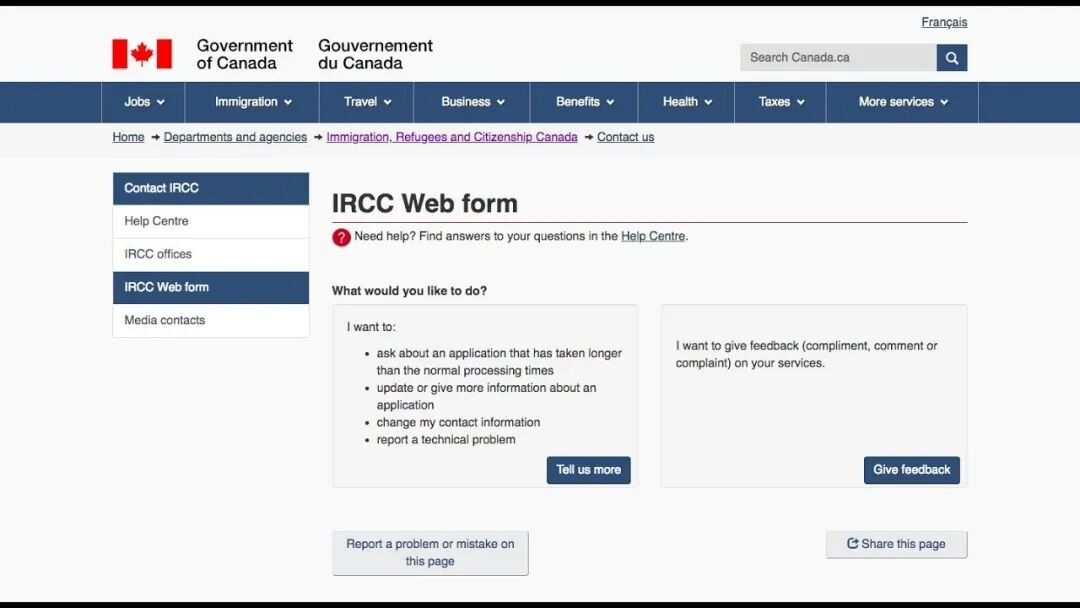1080x608 pixels.
Task: Click the Share this page button
Action: (896, 544)
